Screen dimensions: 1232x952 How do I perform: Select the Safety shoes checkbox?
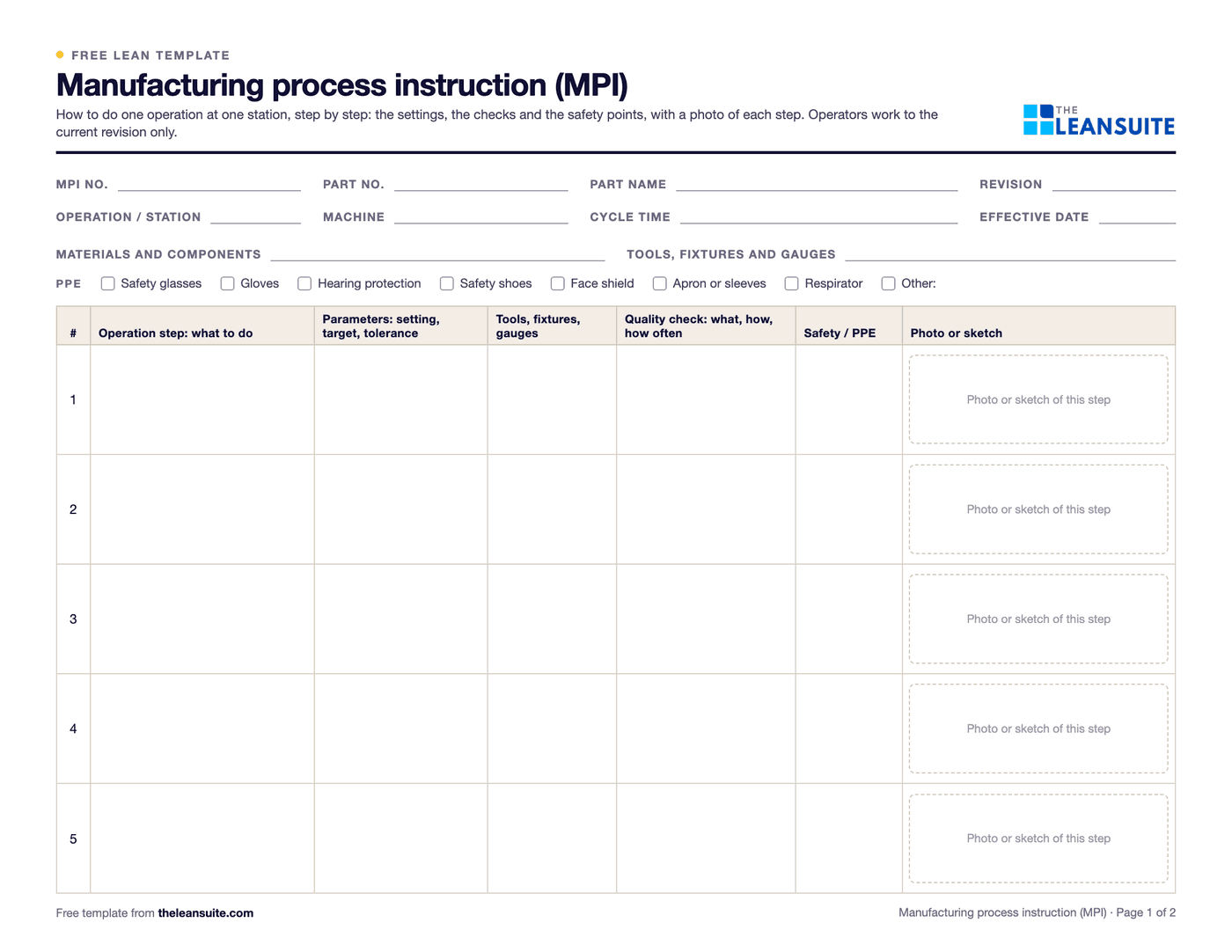pyautogui.click(x=447, y=283)
